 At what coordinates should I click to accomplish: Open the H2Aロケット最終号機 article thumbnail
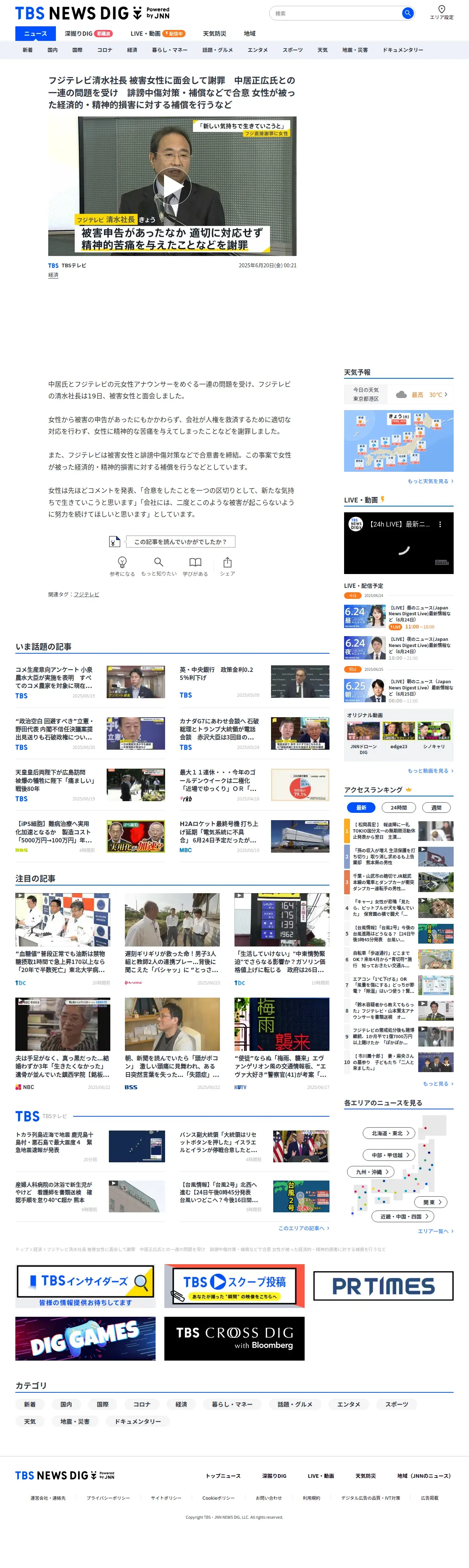[300, 836]
